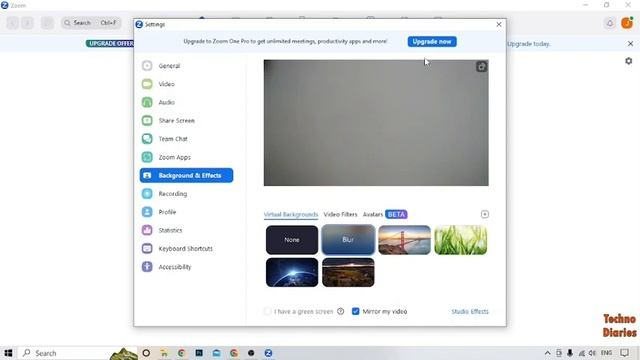Choose green grass background
This screenshot has width=640, height=360.
click(461, 240)
